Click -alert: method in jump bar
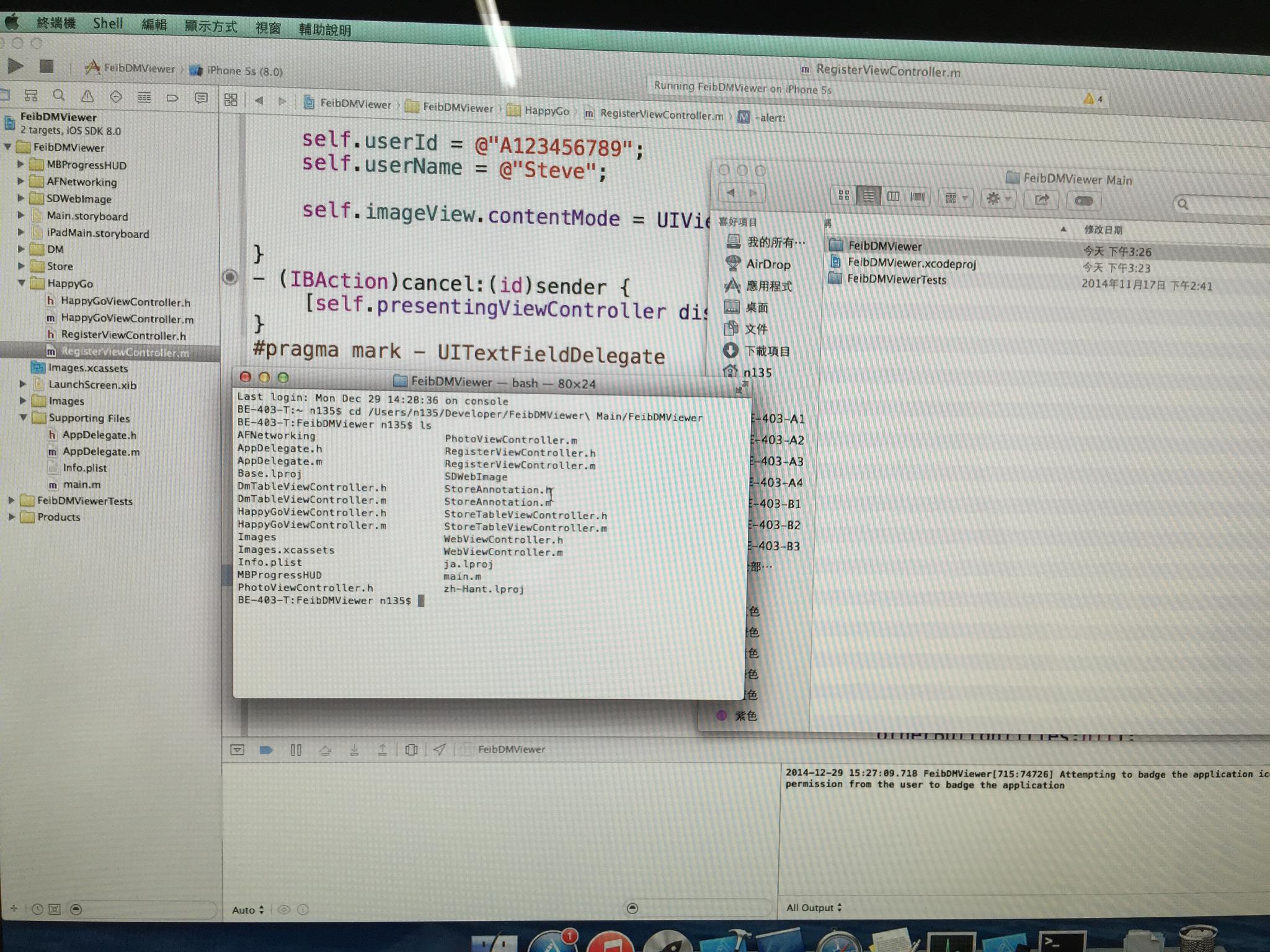The image size is (1270, 952). 762,117
